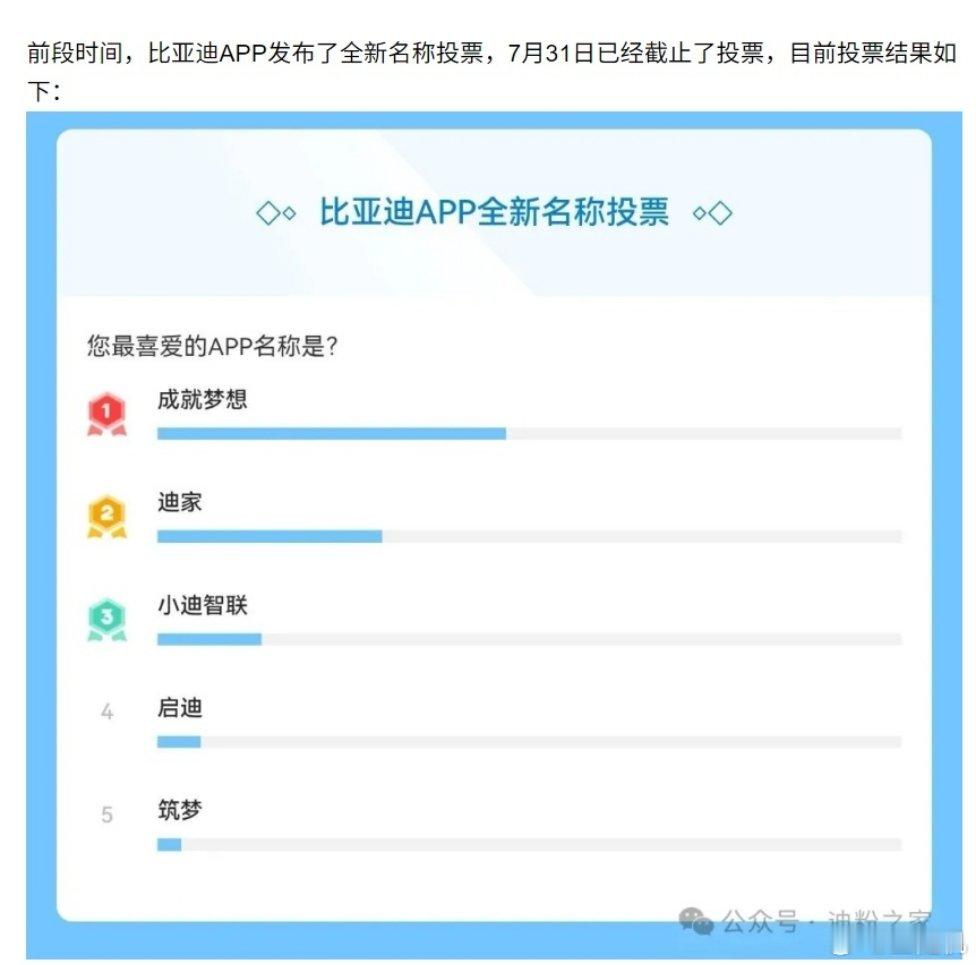Screen dimensions: 976x965
Task: Select the 迪家 option
Action: pyautogui.click(x=179, y=502)
